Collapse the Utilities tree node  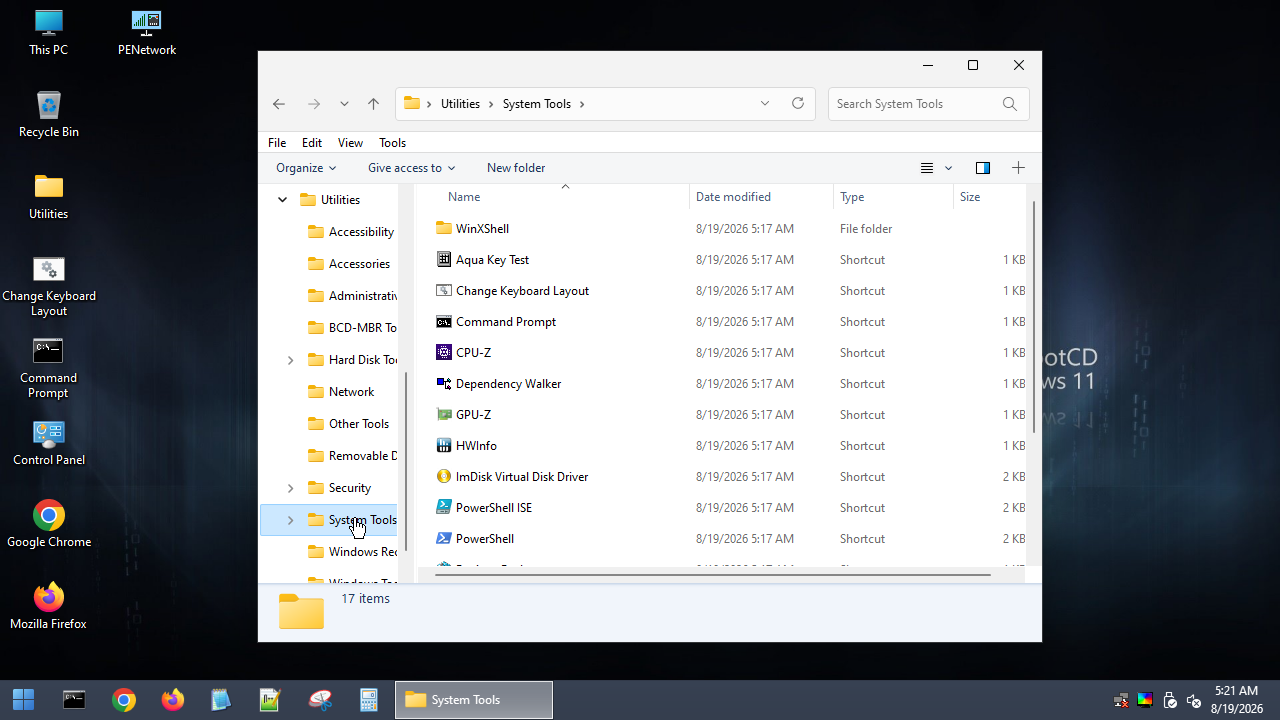[x=282, y=200]
